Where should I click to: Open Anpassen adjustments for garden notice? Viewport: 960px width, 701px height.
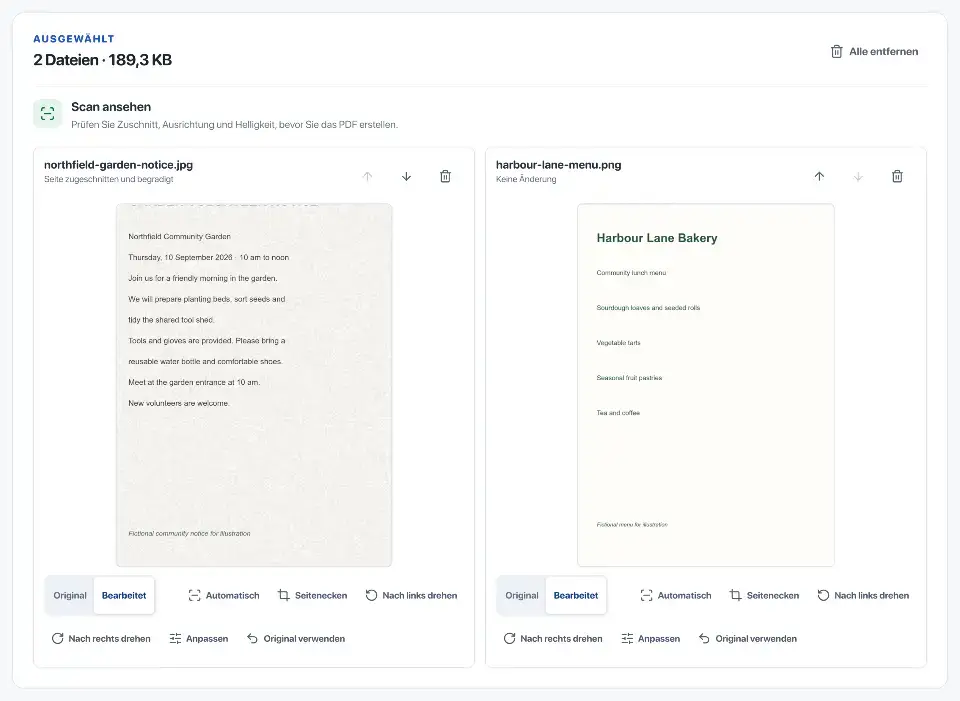199,639
